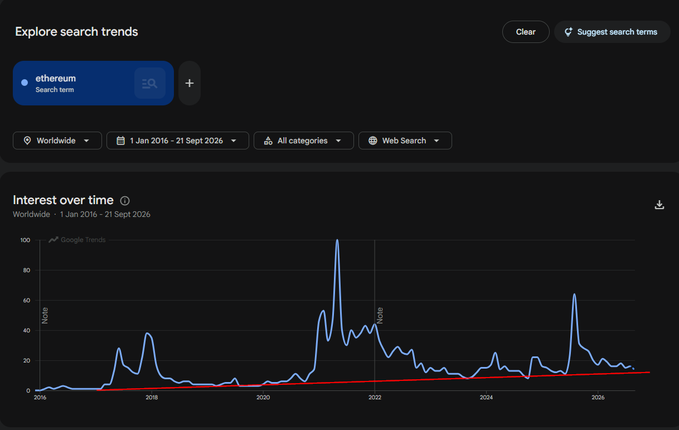Viewport: 679px width, 430px height.
Task: Click the 2024 x-axis label
Action: point(486,398)
